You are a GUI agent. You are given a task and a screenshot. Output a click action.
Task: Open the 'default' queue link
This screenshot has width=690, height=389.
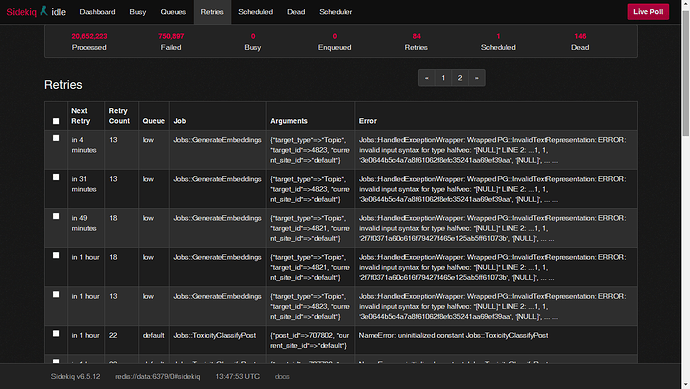[154, 335]
